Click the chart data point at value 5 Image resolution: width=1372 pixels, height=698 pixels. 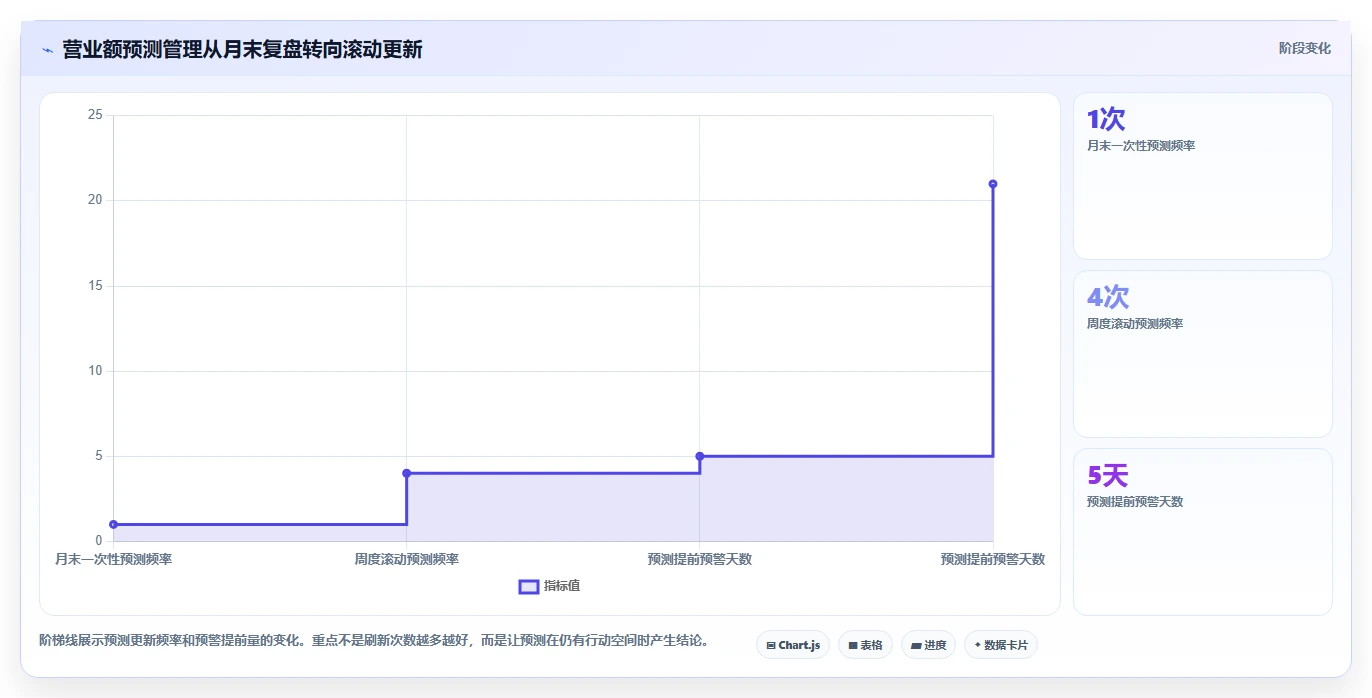pyautogui.click(x=699, y=456)
